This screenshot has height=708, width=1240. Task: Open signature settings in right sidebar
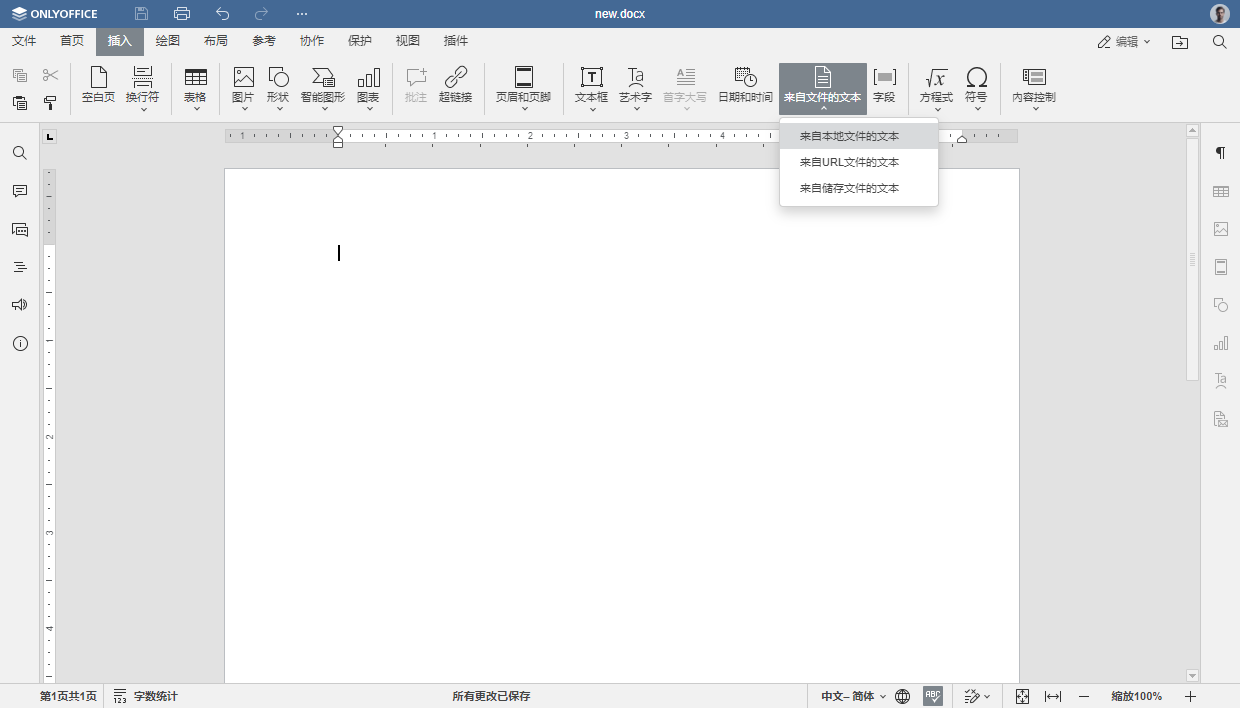(1220, 419)
